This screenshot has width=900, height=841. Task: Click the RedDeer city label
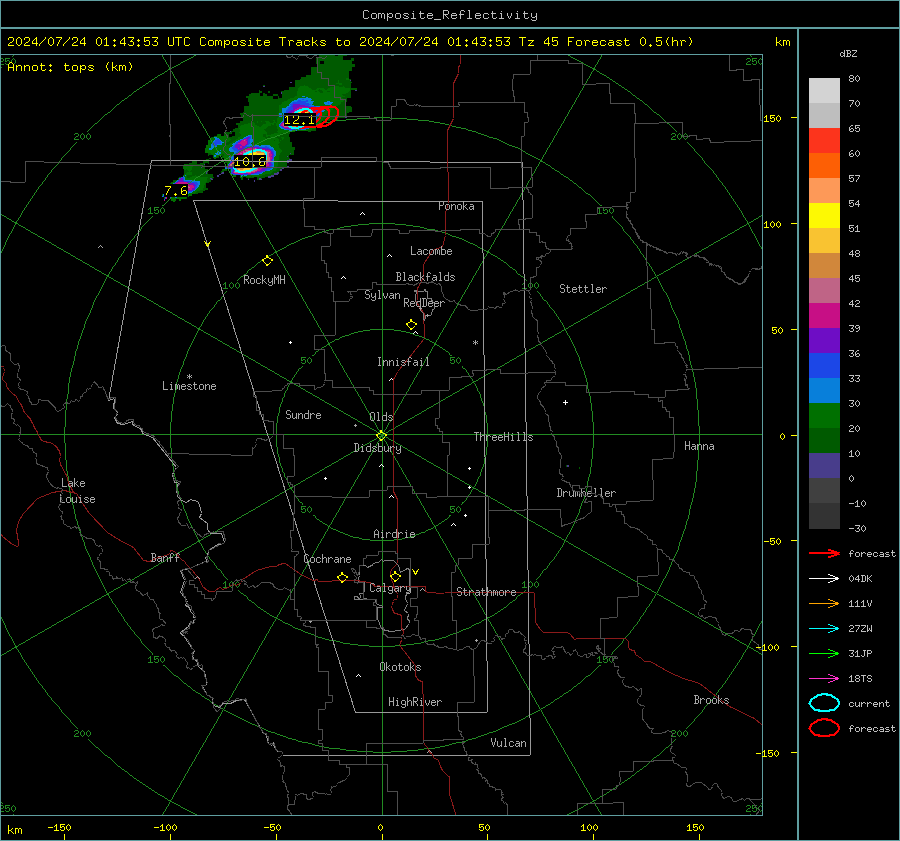point(424,303)
